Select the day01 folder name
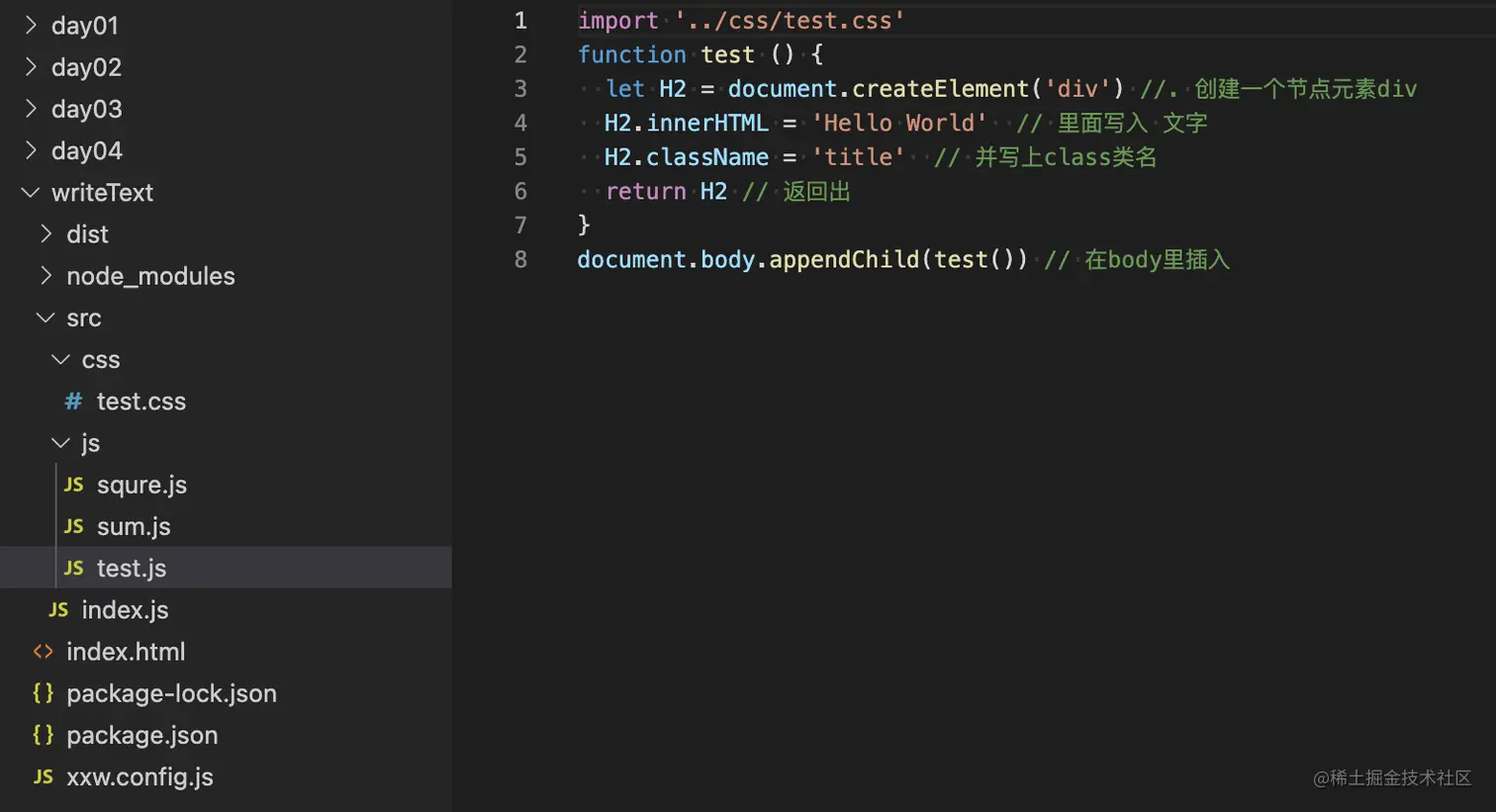The image size is (1496, 812). [85, 26]
